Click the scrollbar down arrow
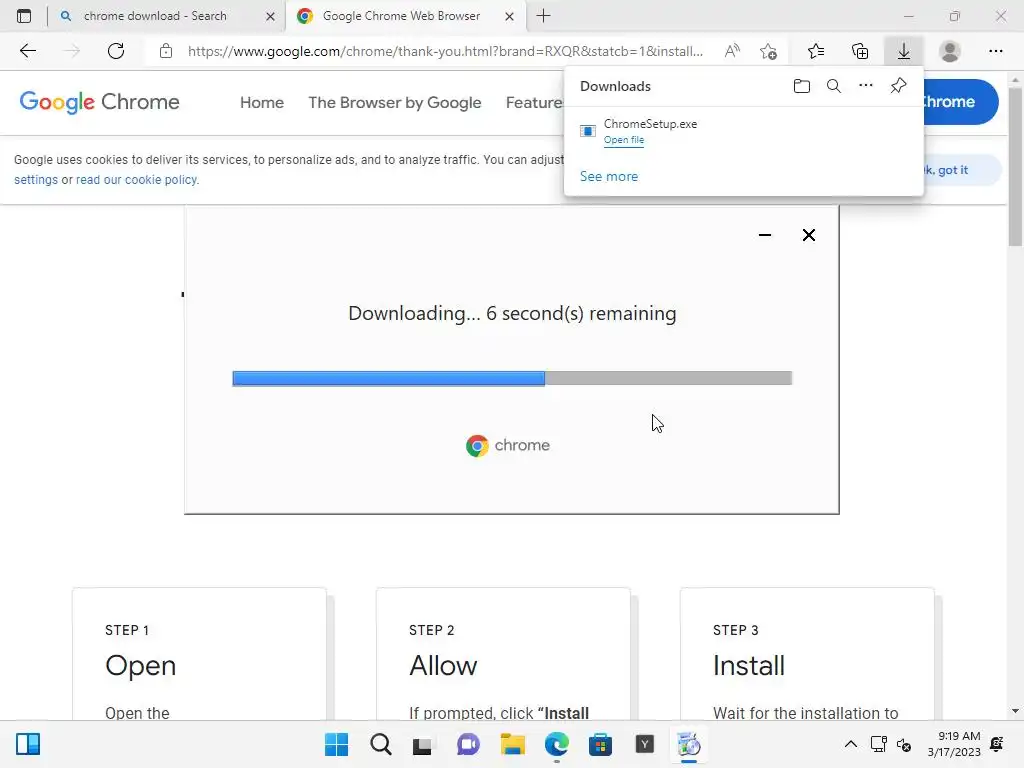 tap(1015, 711)
